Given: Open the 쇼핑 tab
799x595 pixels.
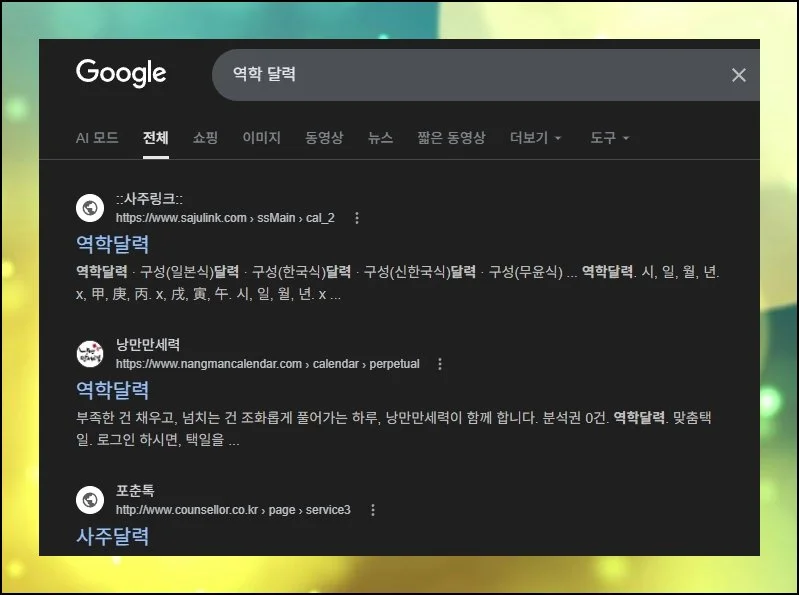Looking at the screenshot, I should (205, 138).
